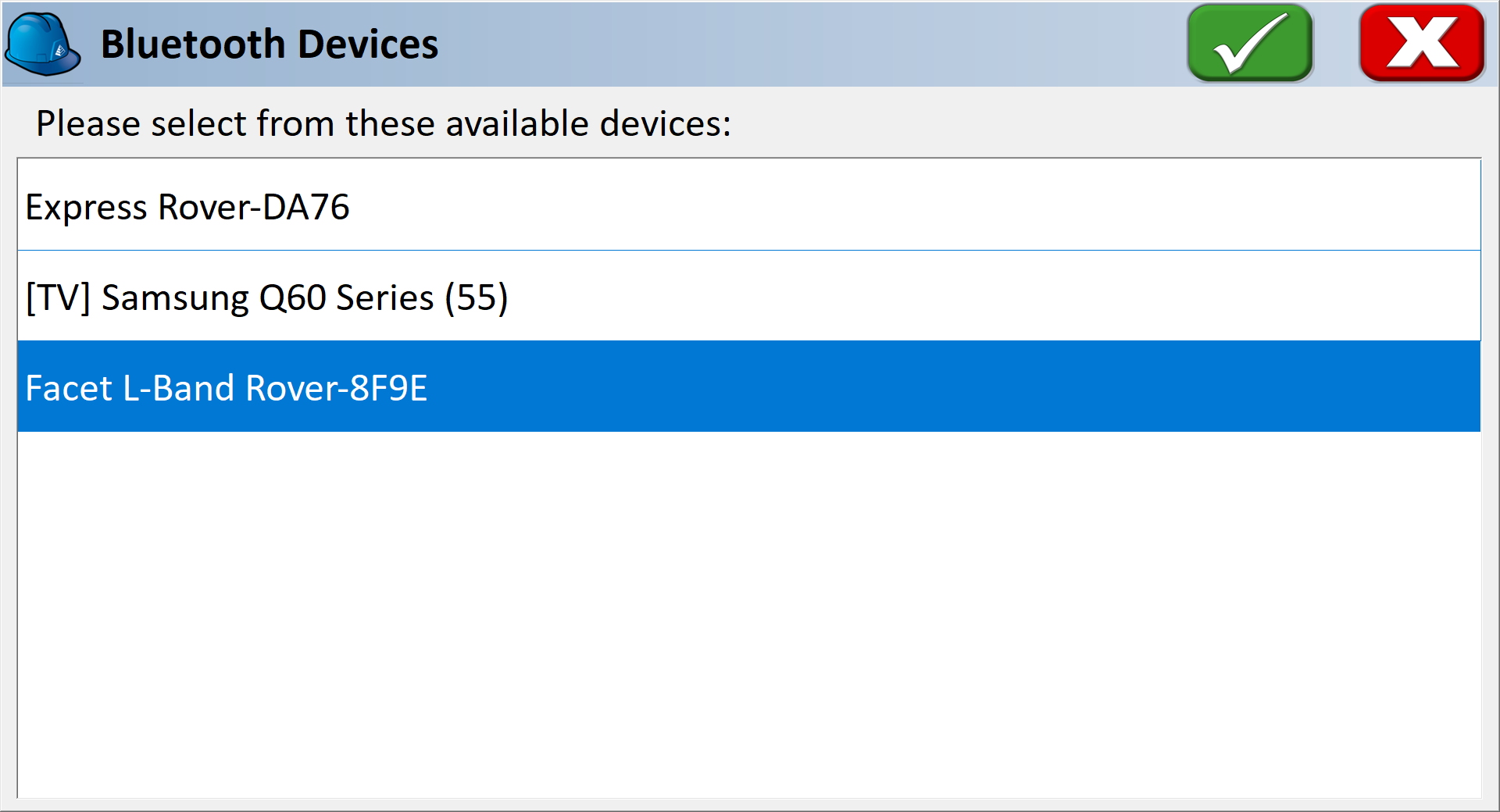The image size is (1500, 812).
Task: Click the highlighted blue selection bar
Action: coord(750,386)
